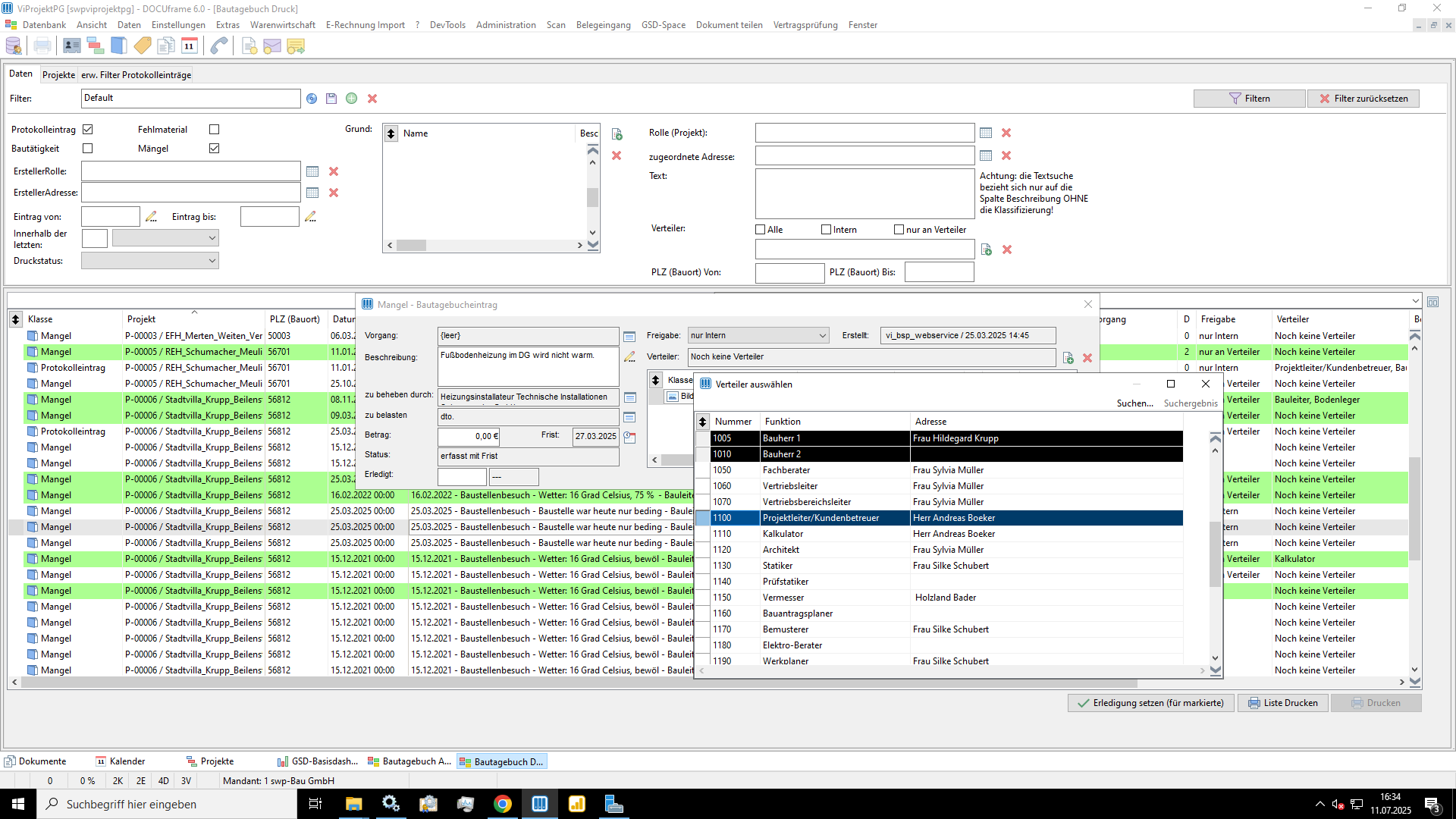1456x819 pixels.
Task: Expand the dropdown arrow above the results table
Action: 1415,301
